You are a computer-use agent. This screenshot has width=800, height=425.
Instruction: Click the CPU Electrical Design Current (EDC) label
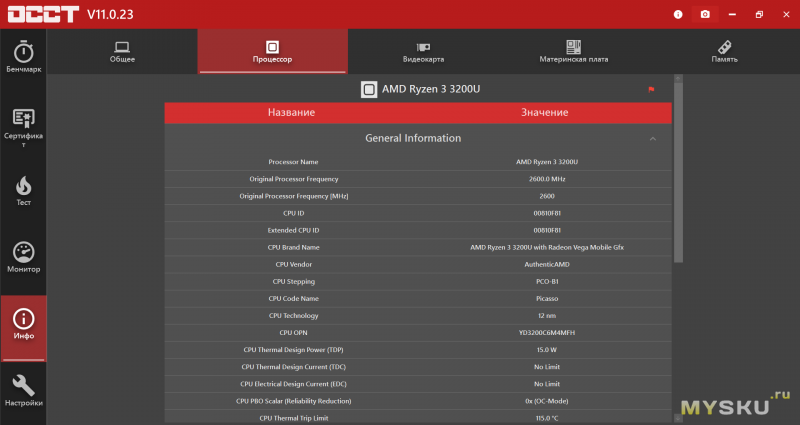tap(293, 384)
